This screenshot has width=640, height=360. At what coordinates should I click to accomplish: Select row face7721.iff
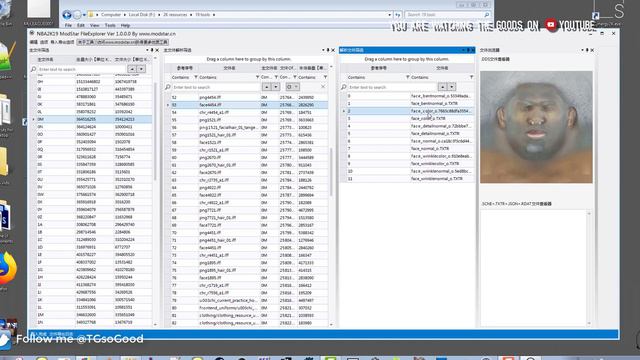click(249, 225)
